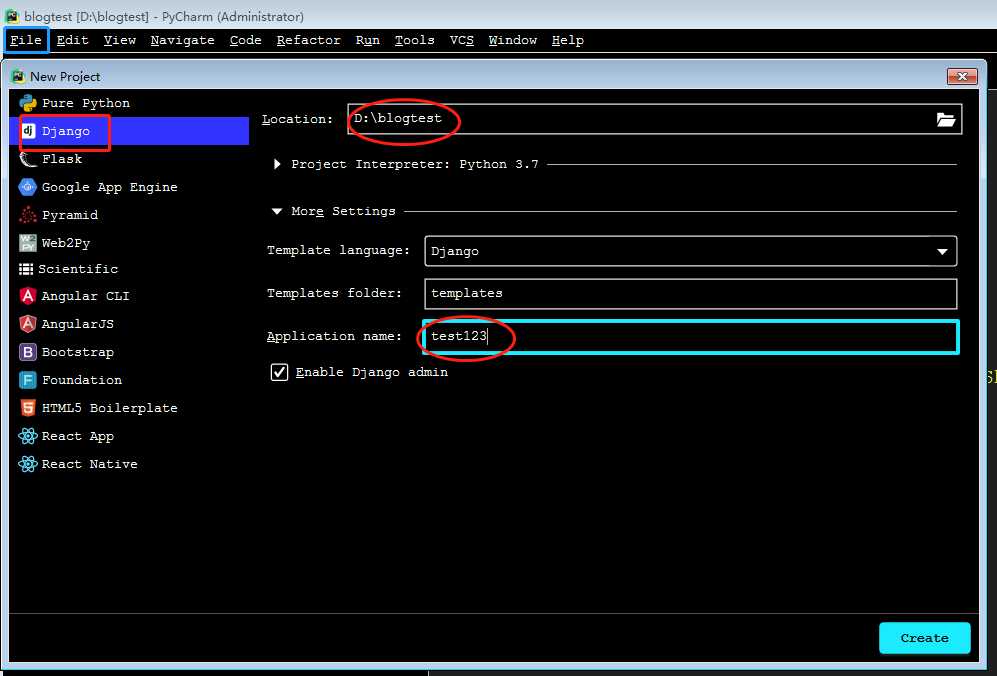Select Bootstrap project label
The height and width of the screenshot is (676, 997).
(78, 352)
